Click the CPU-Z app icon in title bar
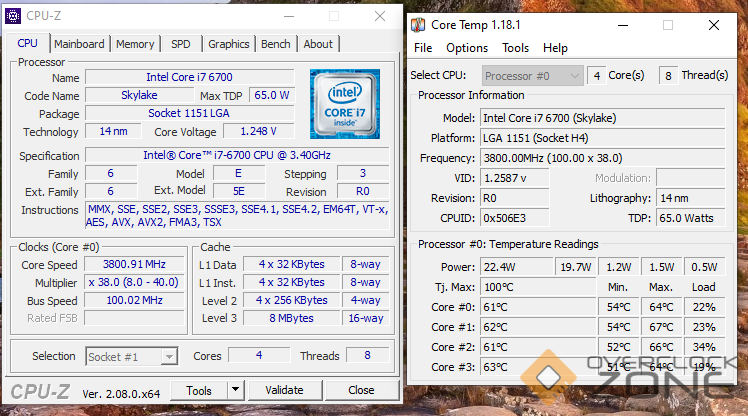 tap(13, 16)
